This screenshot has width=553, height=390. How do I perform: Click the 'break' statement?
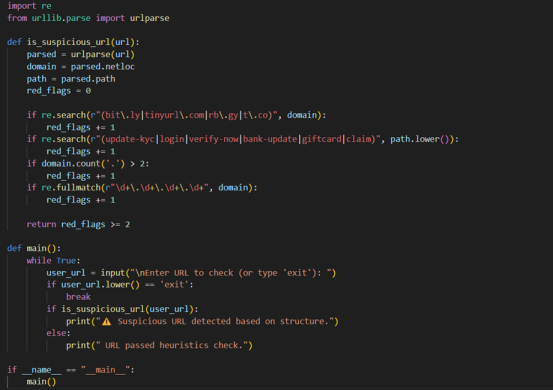(78, 297)
